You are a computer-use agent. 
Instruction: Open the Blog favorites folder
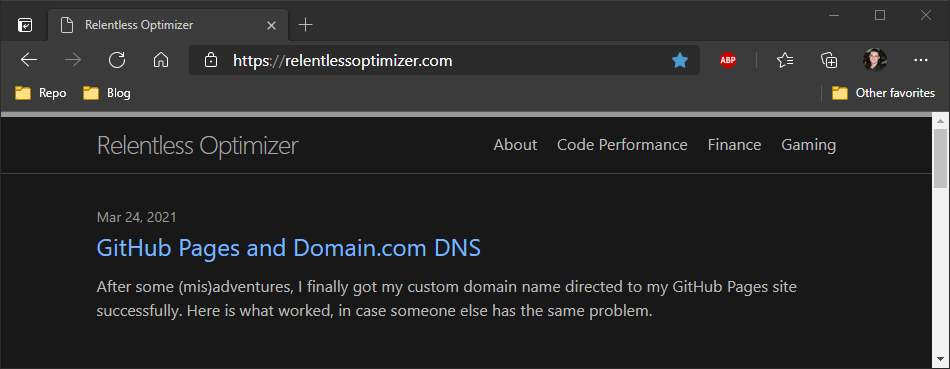pos(107,93)
